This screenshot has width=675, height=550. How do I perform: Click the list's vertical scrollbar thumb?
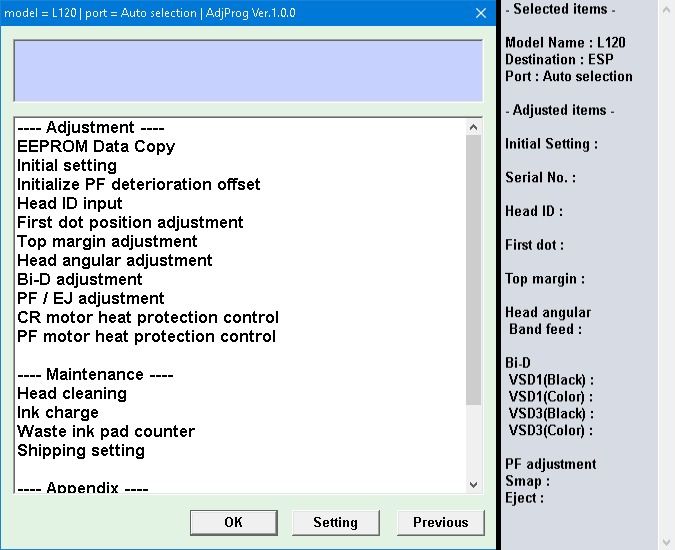473,270
